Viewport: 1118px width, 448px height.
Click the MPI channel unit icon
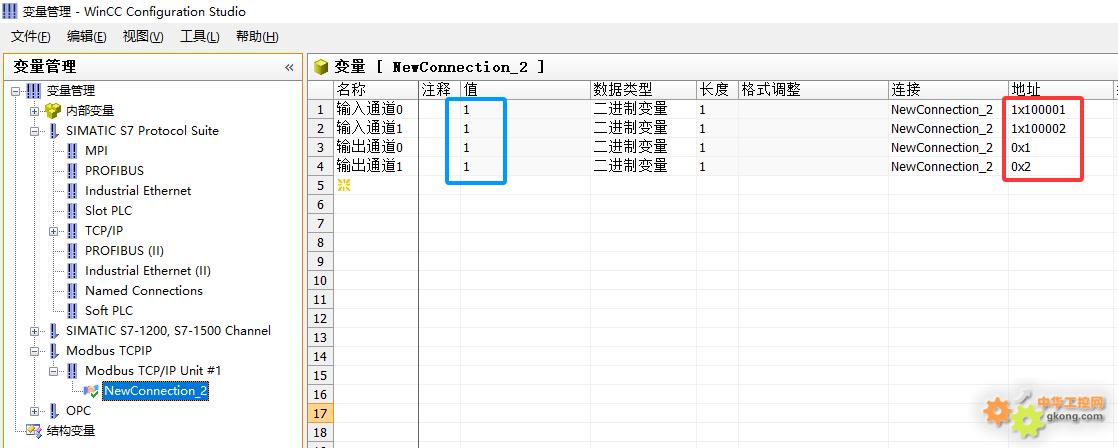(x=72, y=151)
